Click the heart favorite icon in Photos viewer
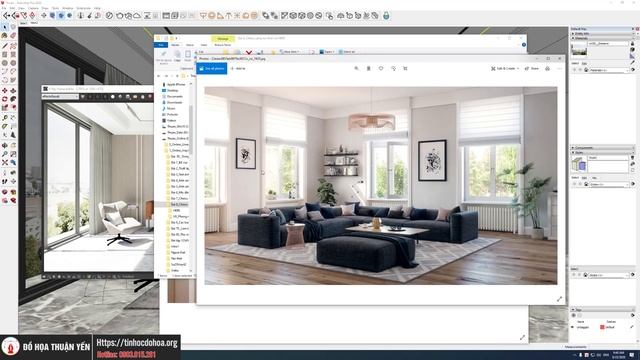The height and width of the screenshot is (360, 640). [381, 69]
